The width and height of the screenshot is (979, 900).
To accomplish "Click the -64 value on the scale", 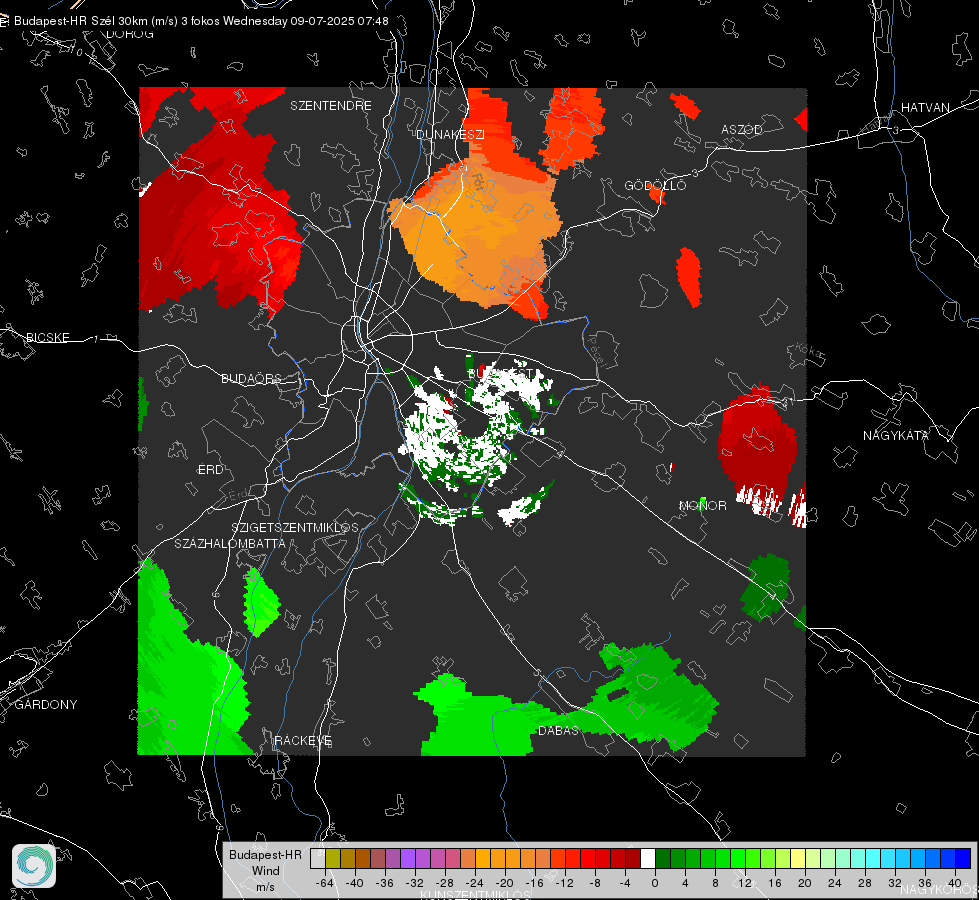I will [325, 883].
